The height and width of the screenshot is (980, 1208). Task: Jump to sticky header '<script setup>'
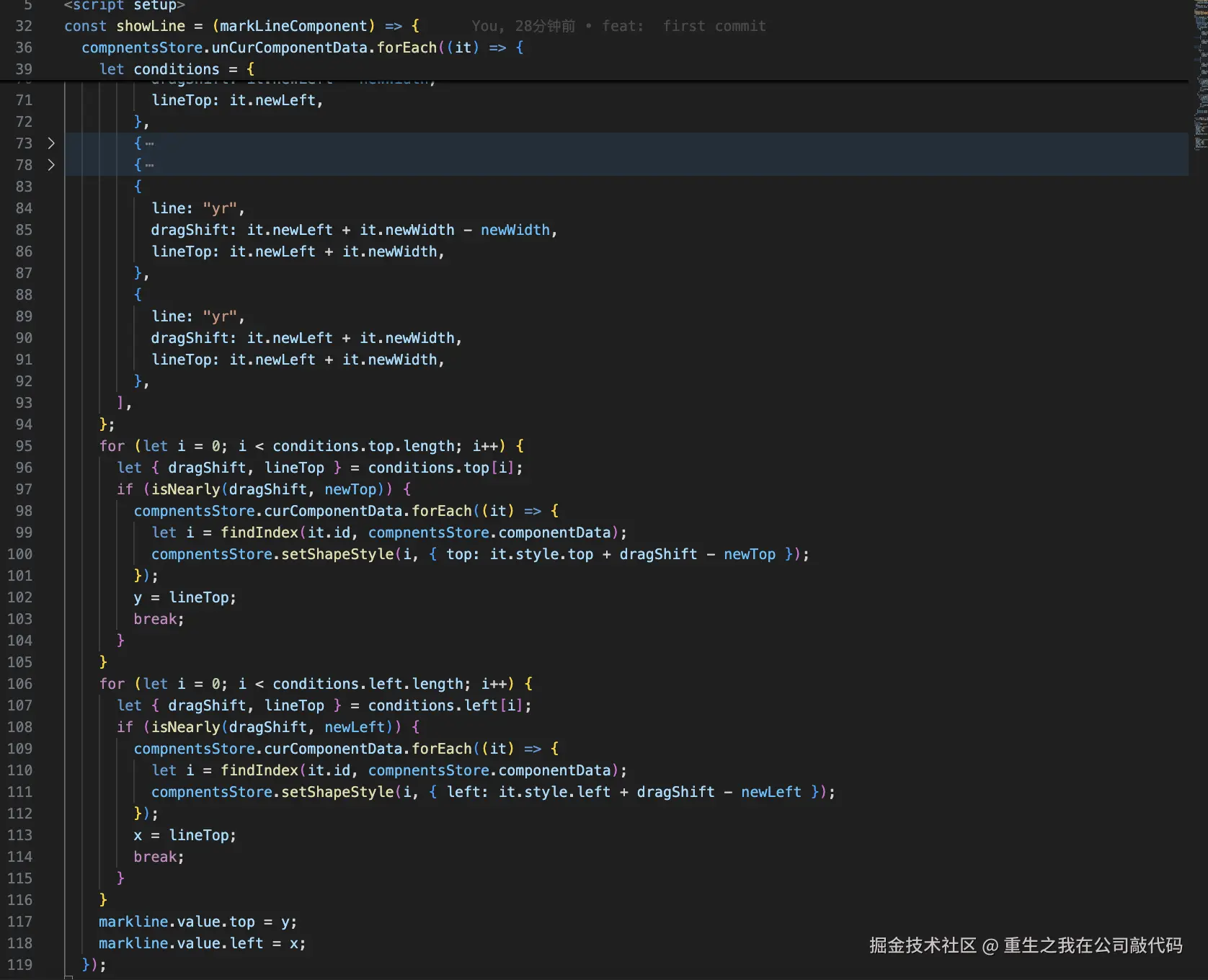pyautogui.click(x=125, y=6)
